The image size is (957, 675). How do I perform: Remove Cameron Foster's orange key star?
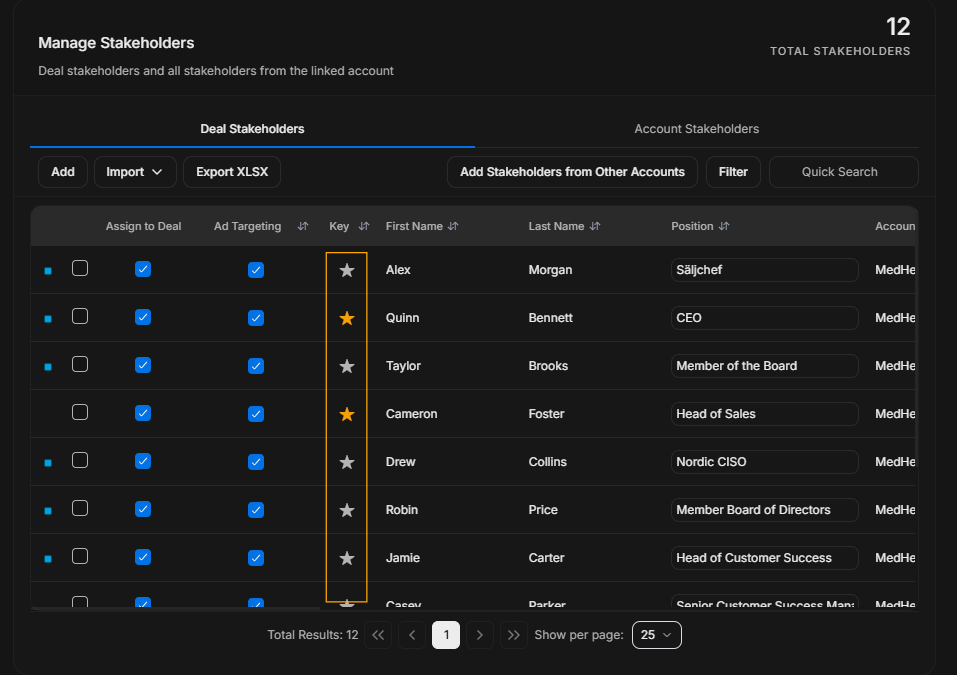(347, 414)
